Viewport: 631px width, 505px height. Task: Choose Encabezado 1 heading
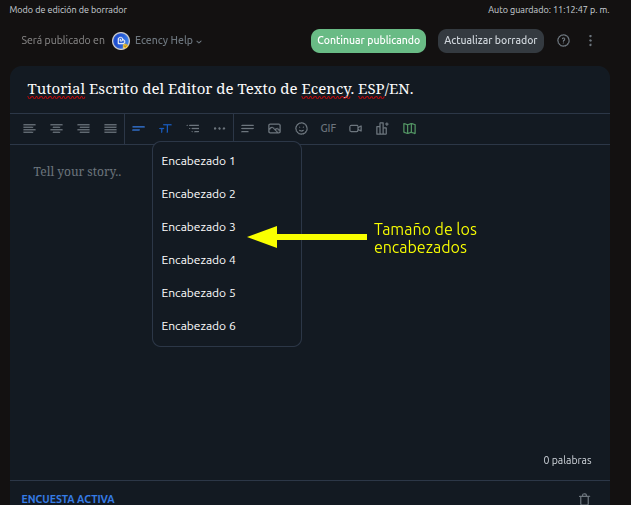[x=227, y=161]
